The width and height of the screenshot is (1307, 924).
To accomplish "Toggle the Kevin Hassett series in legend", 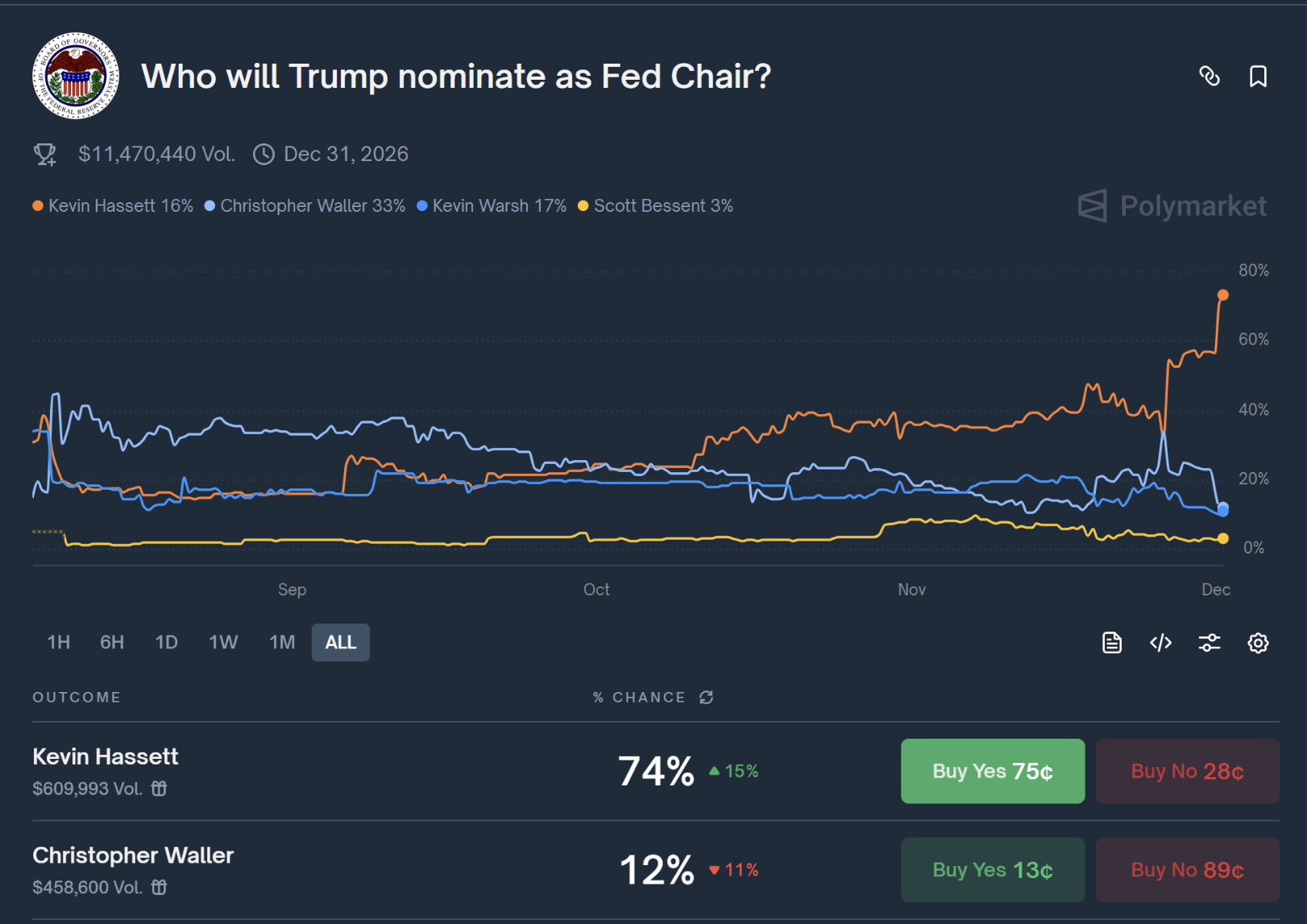I will coord(113,205).
